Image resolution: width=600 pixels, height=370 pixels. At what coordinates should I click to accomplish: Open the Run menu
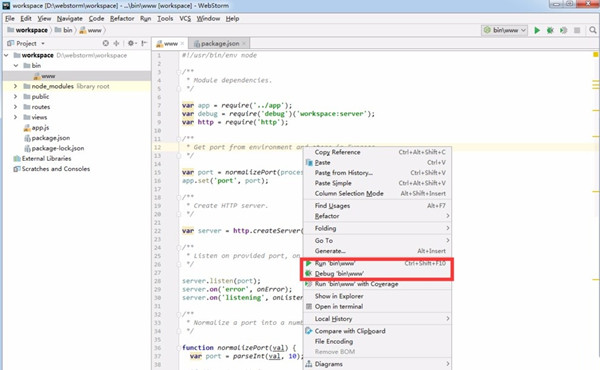click(145, 18)
